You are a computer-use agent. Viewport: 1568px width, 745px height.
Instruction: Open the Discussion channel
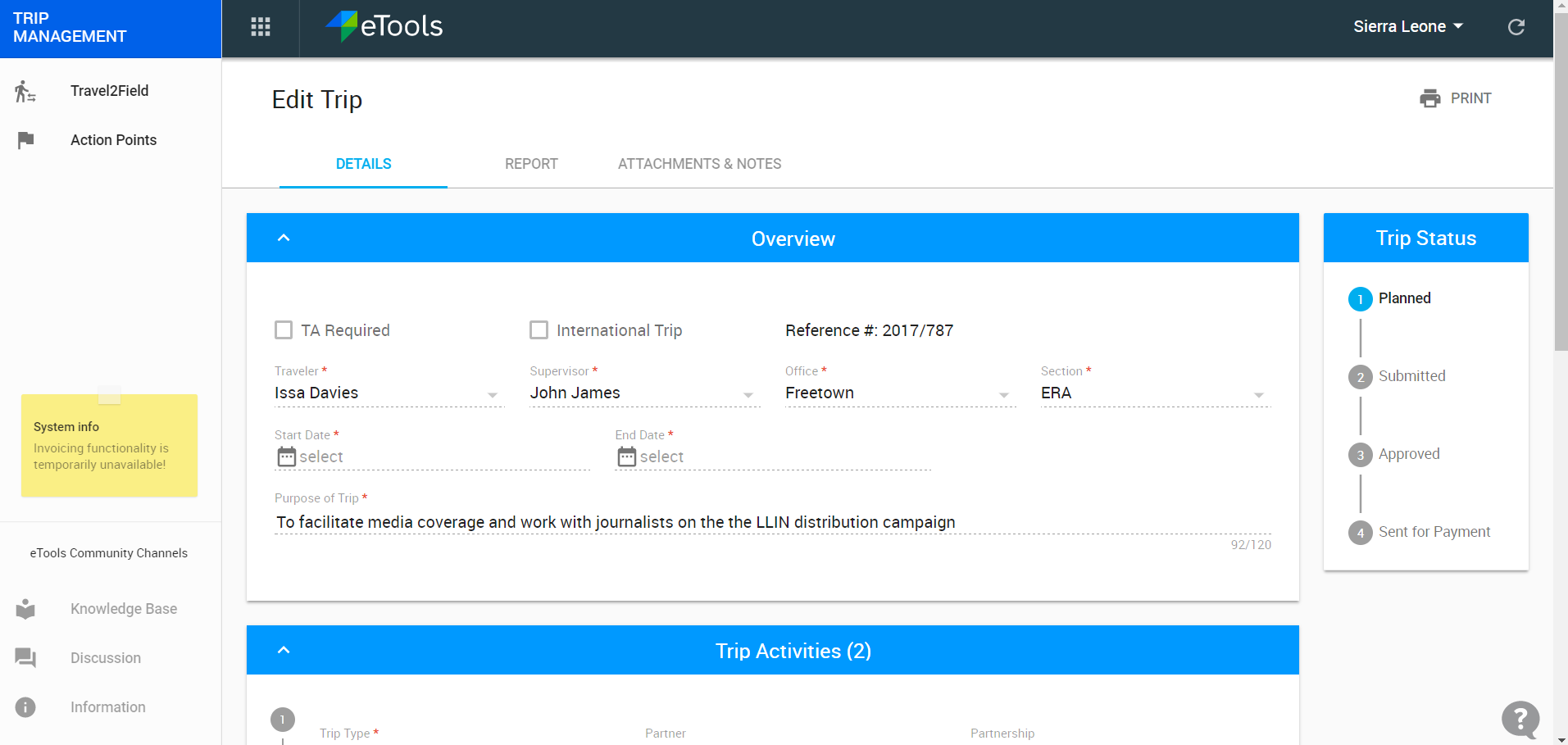[x=105, y=658]
